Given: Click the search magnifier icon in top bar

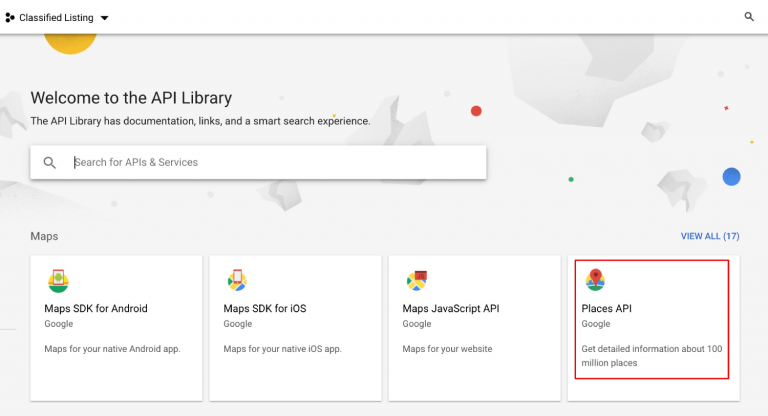Looking at the screenshot, I should click(749, 17).
